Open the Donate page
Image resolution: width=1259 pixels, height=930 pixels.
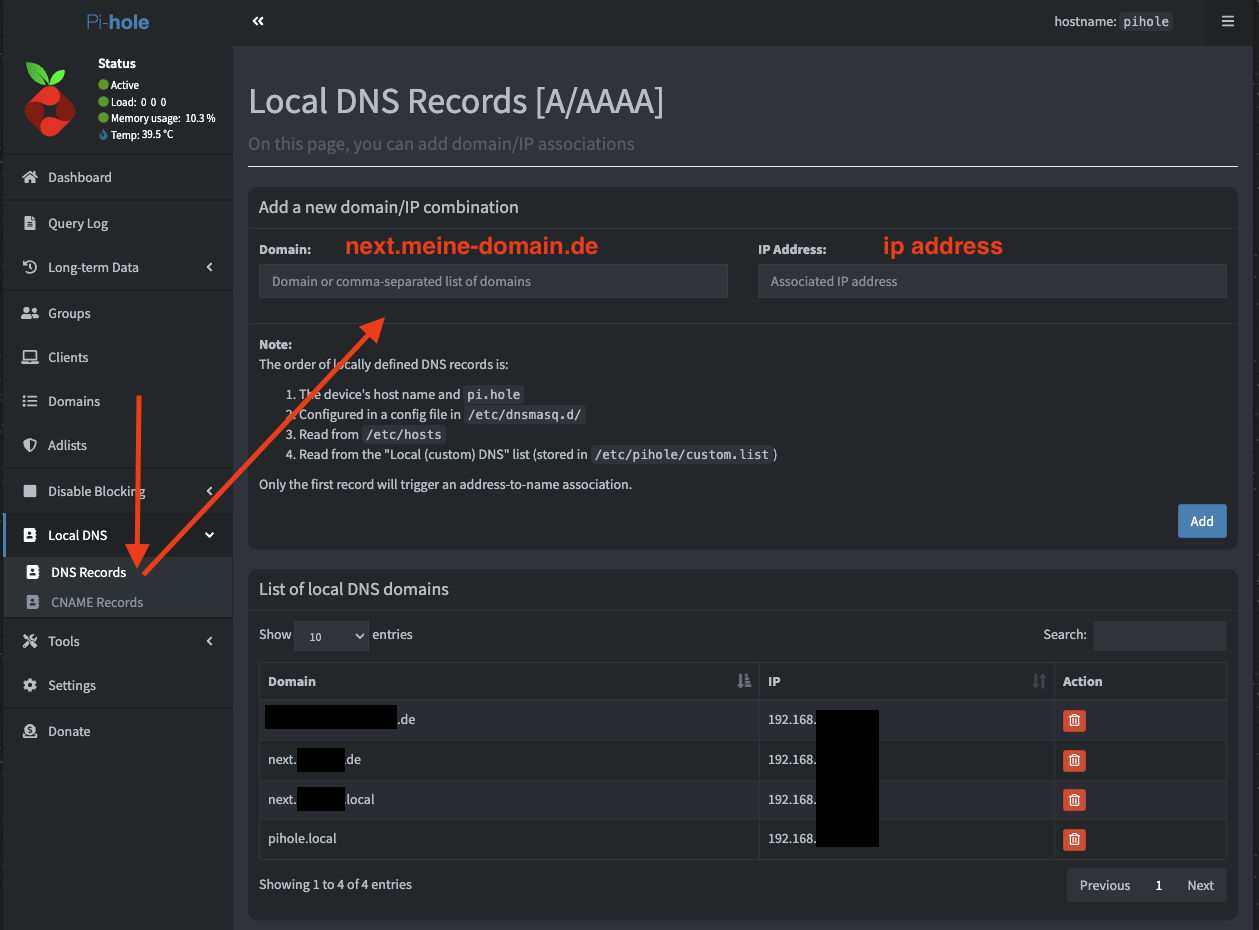(x=70, y=731)
